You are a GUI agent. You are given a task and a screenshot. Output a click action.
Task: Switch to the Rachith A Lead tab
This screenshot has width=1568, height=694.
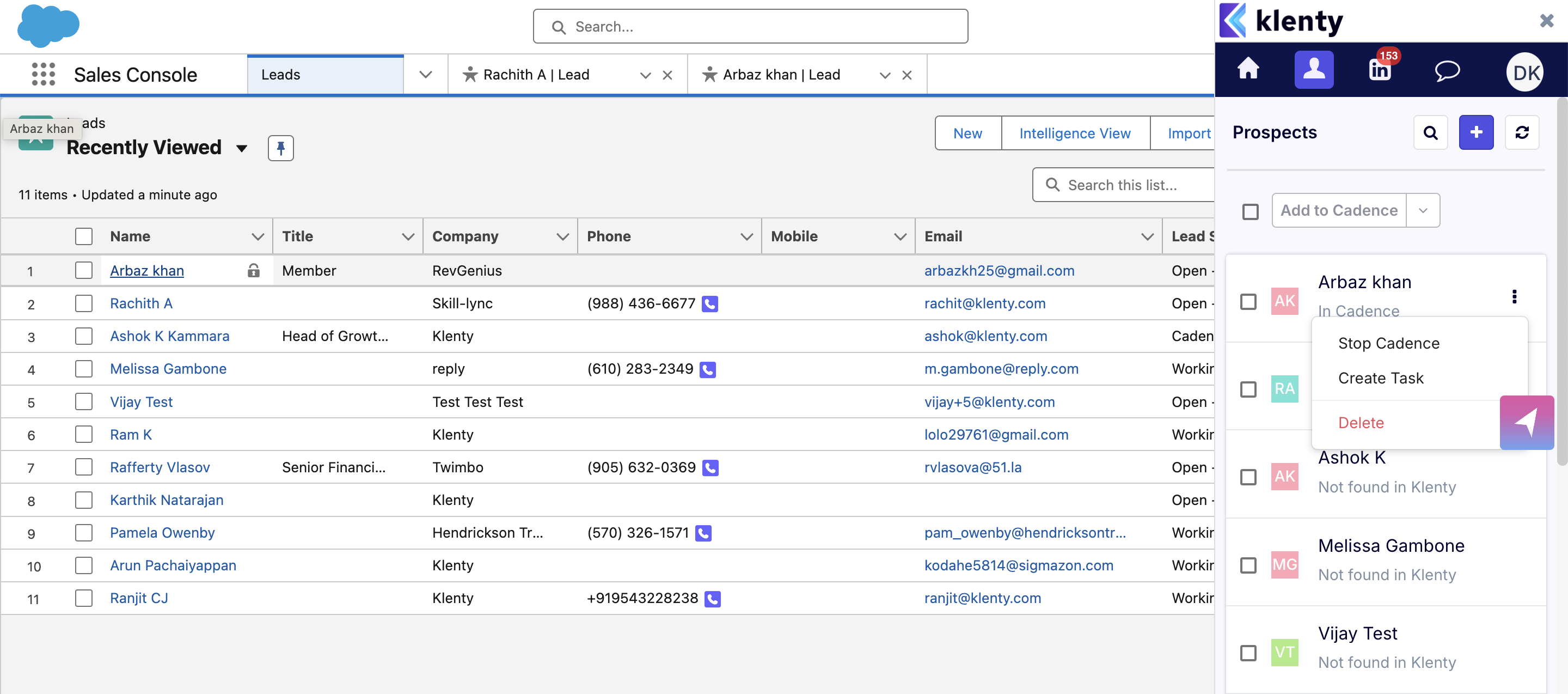click(x=536, y=74)
